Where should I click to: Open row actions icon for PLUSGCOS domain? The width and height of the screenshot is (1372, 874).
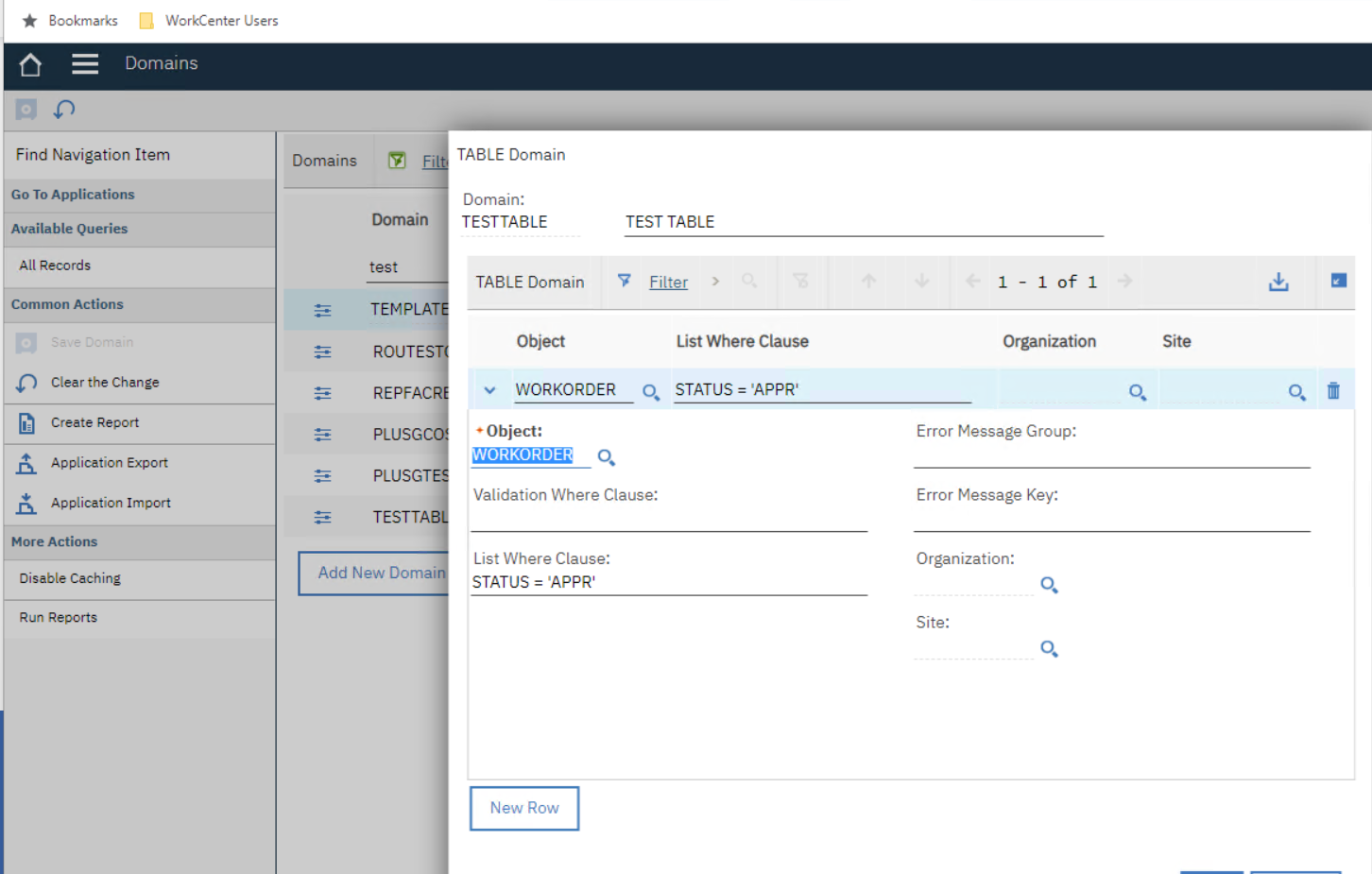tap(322, 435)
